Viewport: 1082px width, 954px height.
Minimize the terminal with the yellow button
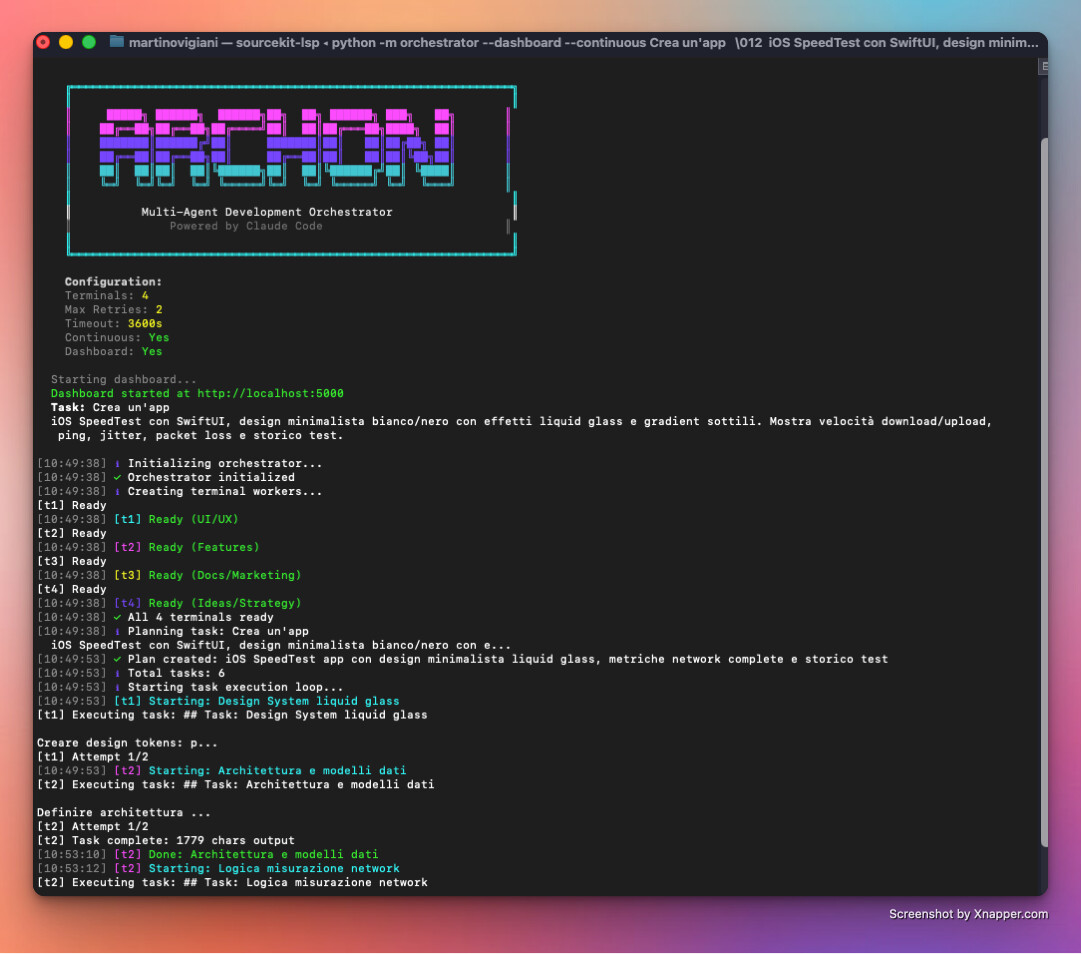[66, 42]
